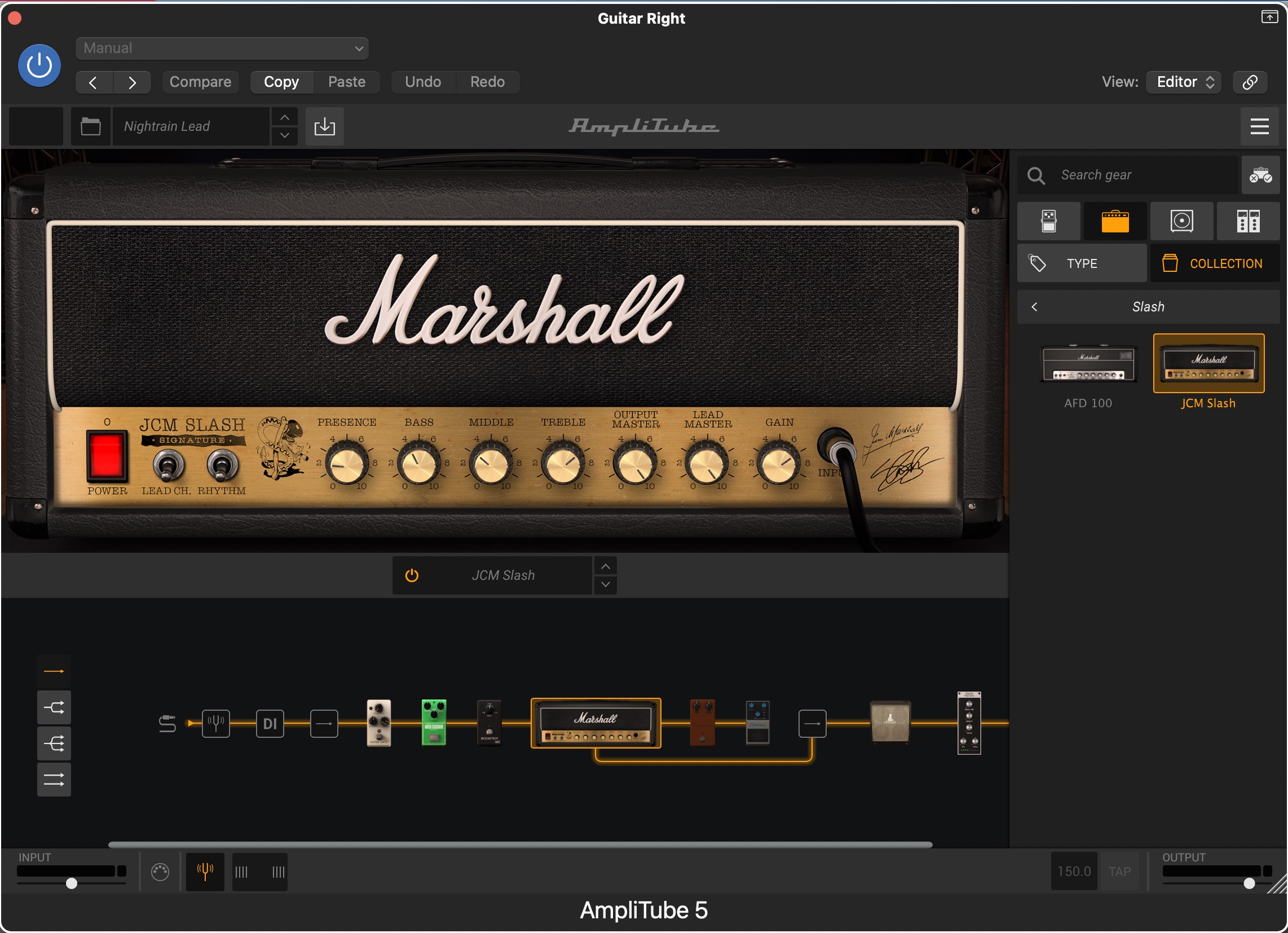Open the Manual preset dropdown
Viewport: 1288px width, 933px height.
point(222,49)
